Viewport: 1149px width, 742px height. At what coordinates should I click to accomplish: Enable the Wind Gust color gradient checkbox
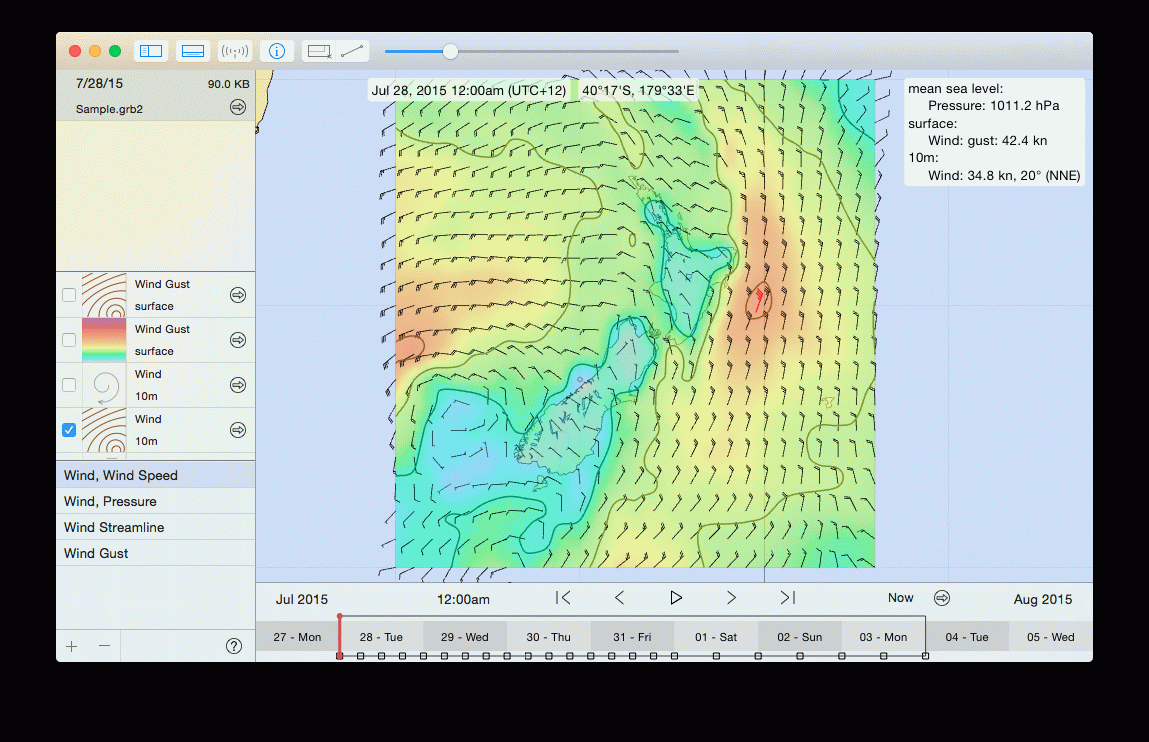(69, 340)
